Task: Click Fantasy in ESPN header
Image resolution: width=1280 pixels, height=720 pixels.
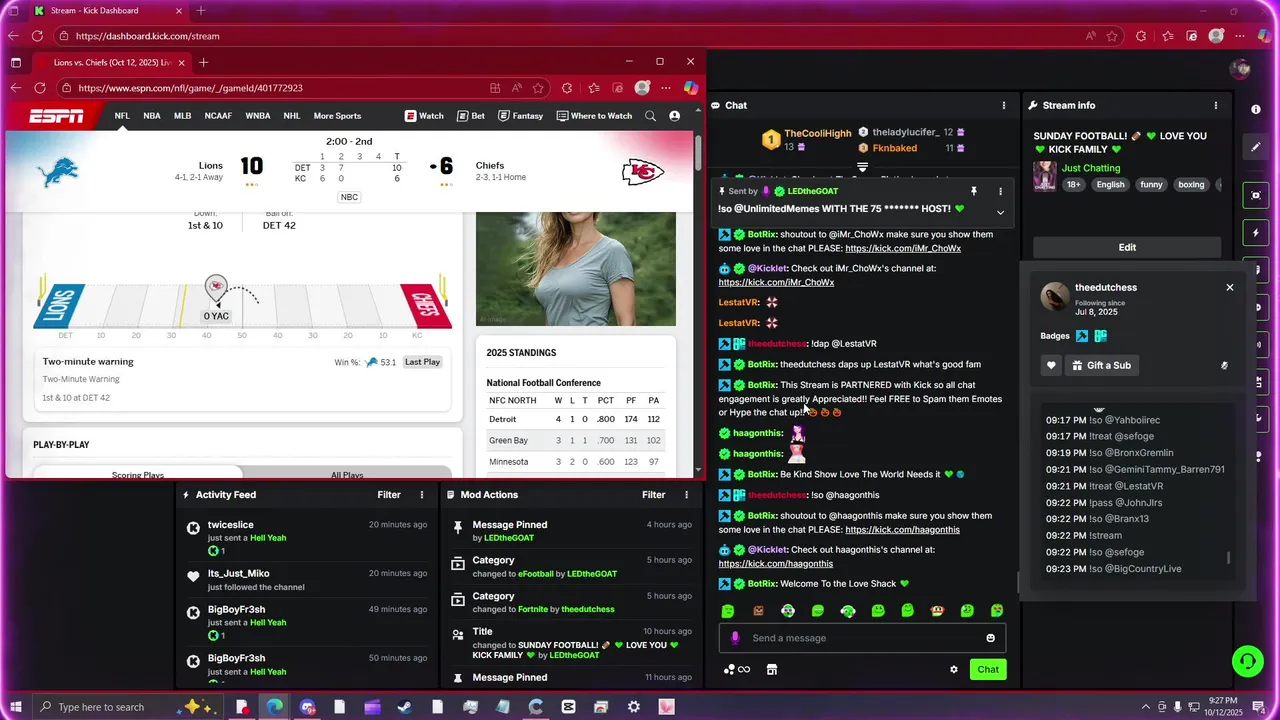Action: point(520,116)
